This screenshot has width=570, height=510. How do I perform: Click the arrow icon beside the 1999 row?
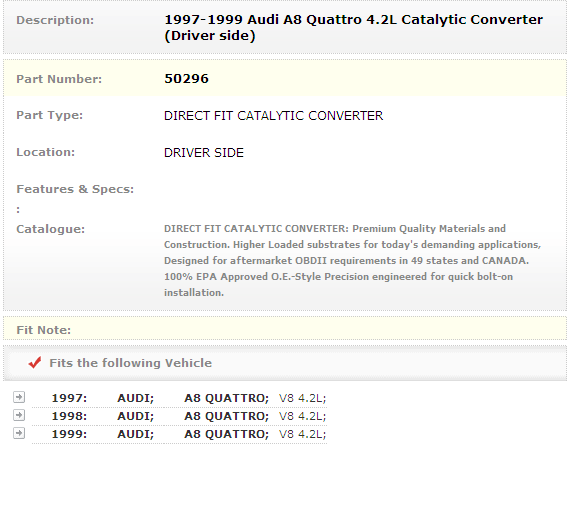(x=19, y=433)
